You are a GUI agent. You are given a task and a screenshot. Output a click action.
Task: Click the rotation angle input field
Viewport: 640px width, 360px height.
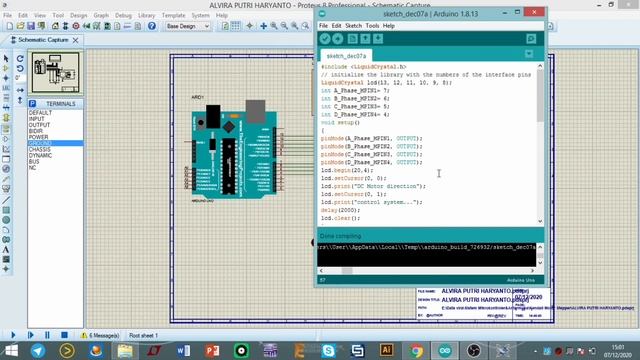[x=20, y=78]
